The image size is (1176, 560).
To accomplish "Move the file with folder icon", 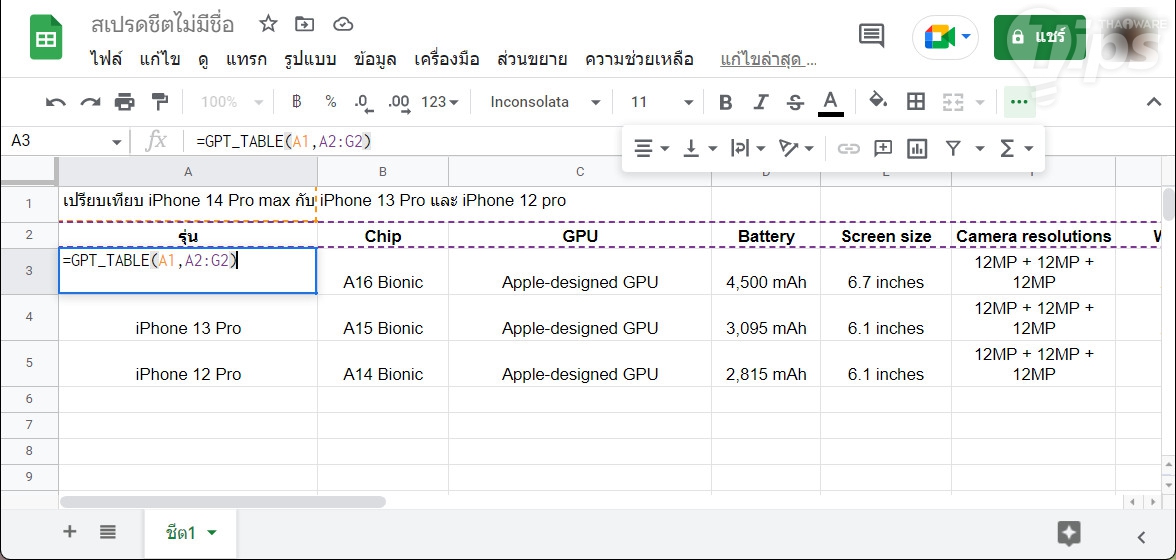I will click(x=304, y=24).
